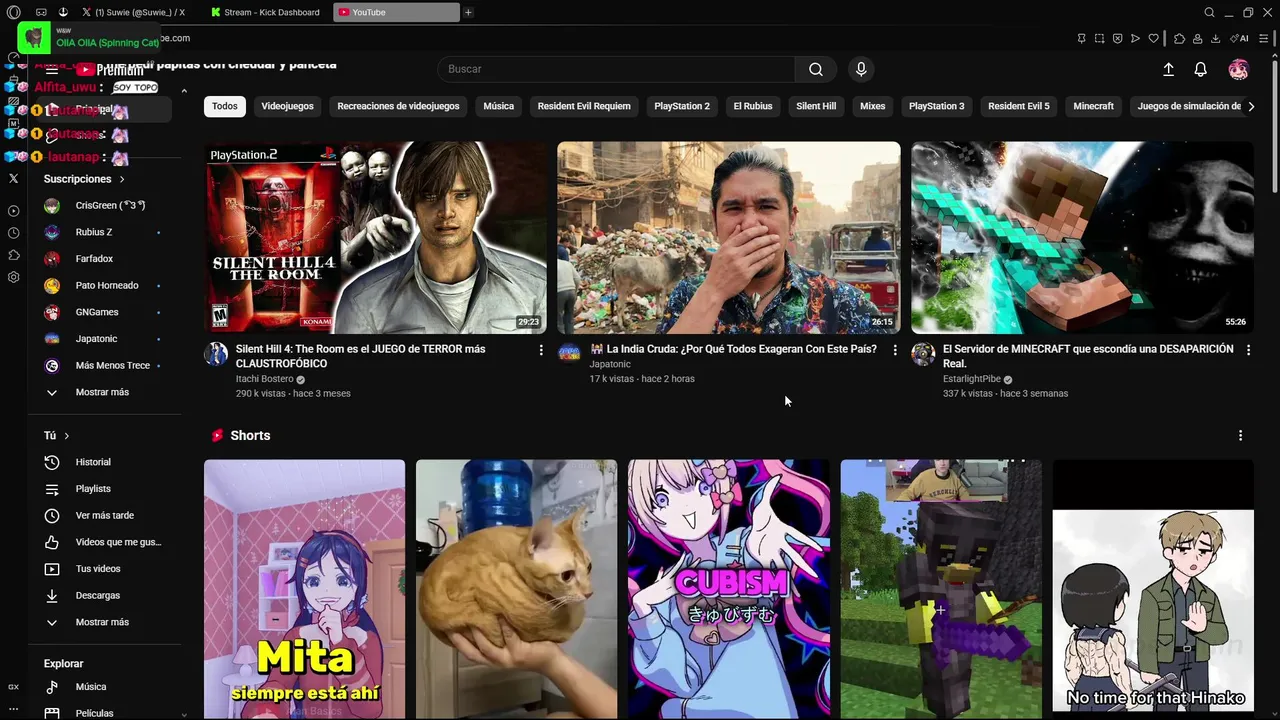Open the Itachi Bostero channel link
The image size is (1280, 720).
click(264, 379)
